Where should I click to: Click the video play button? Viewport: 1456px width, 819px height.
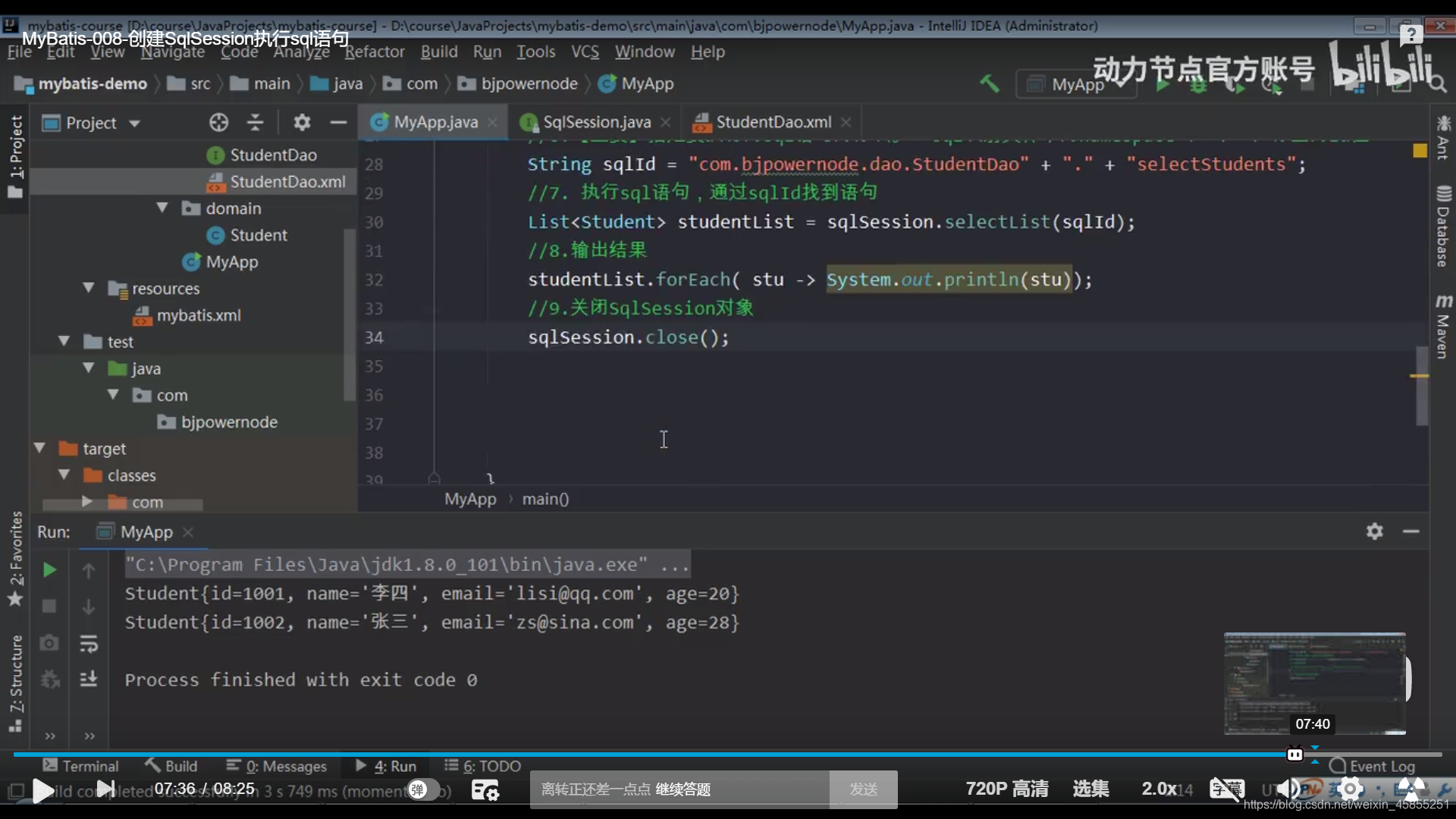click(43, 790)
